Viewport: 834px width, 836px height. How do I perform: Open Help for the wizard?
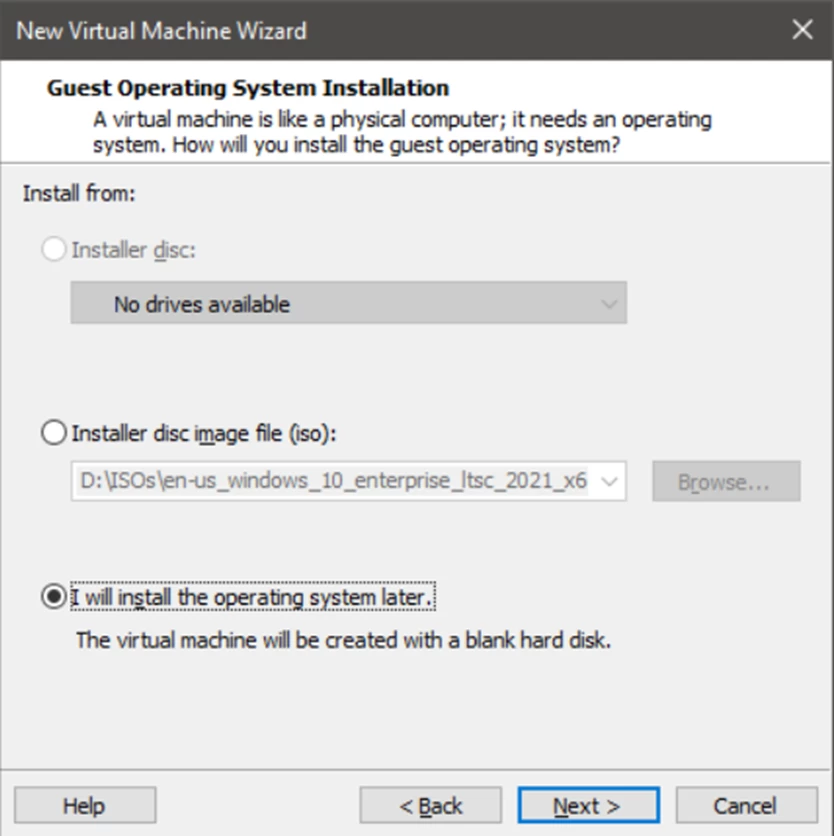tap(84, 806)
